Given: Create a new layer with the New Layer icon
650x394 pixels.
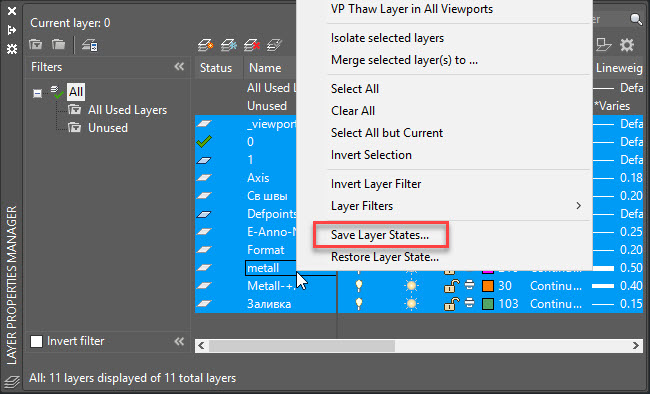Looking at the screenshot, I should click(206, 45).
